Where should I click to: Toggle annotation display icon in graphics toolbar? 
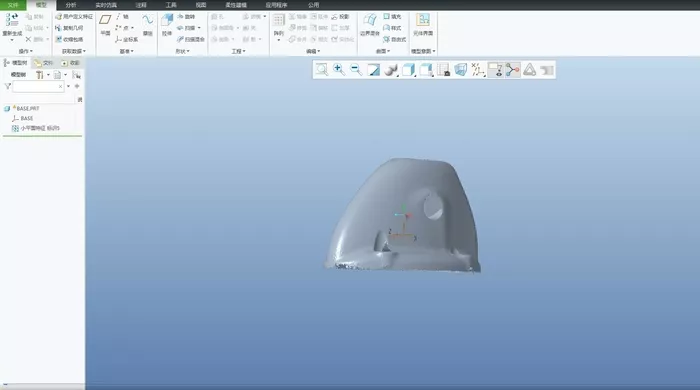tap(496, 70)
